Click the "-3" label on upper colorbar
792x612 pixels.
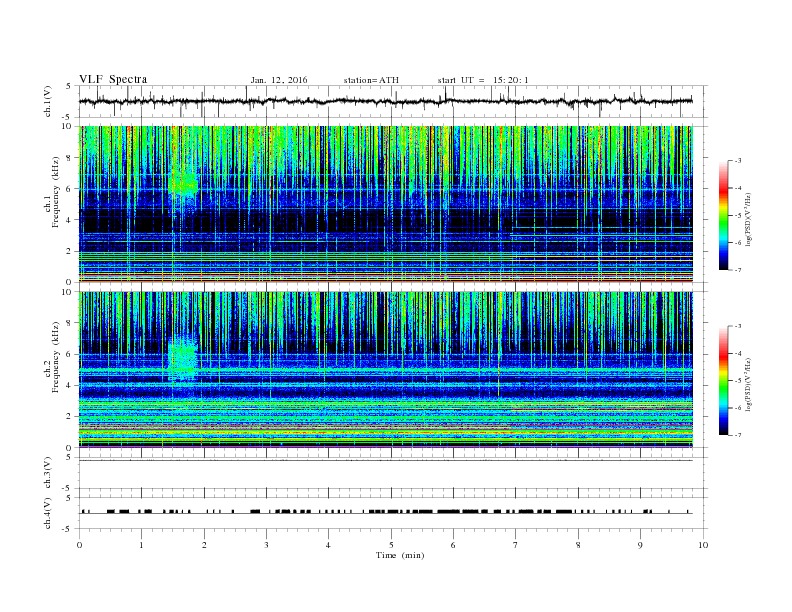(738, 161)
